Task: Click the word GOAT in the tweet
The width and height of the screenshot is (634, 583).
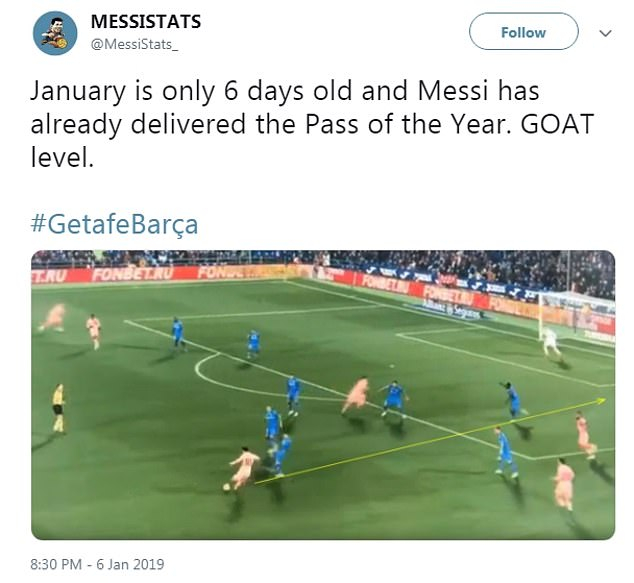Action: point(557,124)
